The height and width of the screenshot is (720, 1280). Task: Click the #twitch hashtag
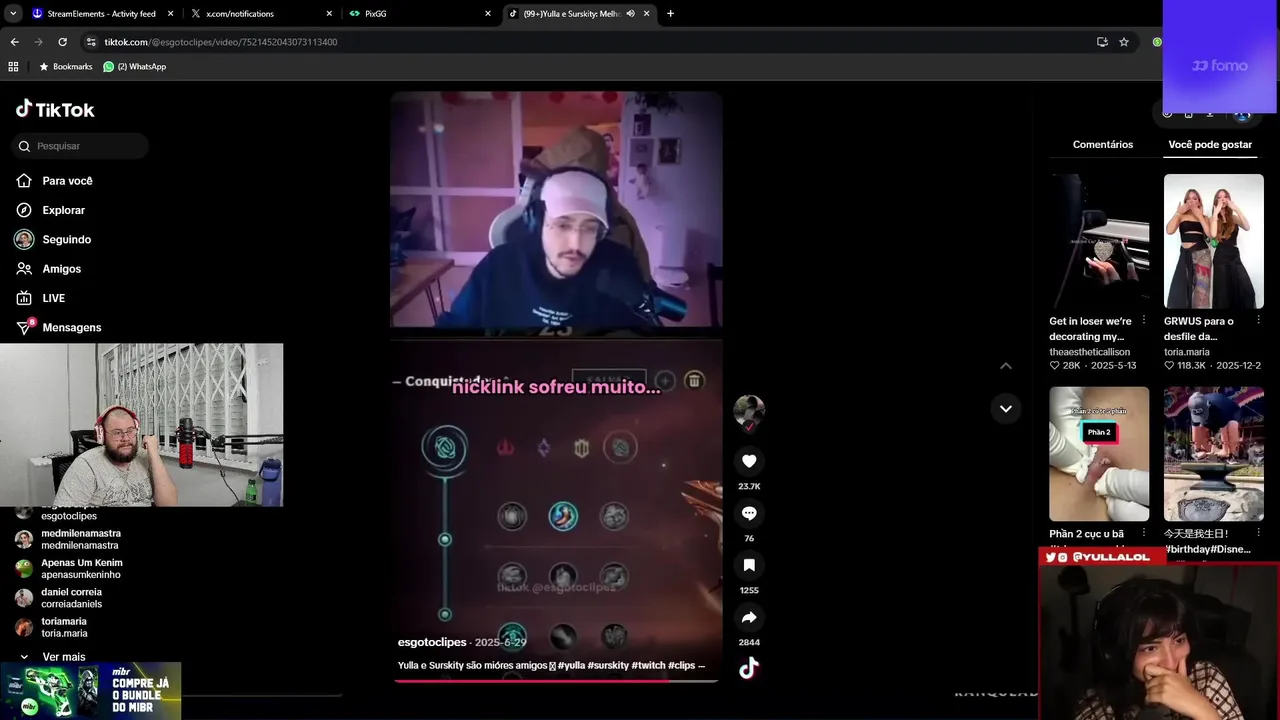pos(649,665)
